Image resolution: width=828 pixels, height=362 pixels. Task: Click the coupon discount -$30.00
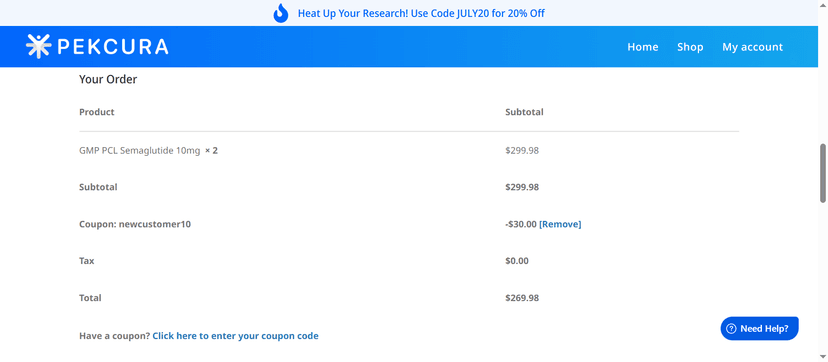(521, 224)
